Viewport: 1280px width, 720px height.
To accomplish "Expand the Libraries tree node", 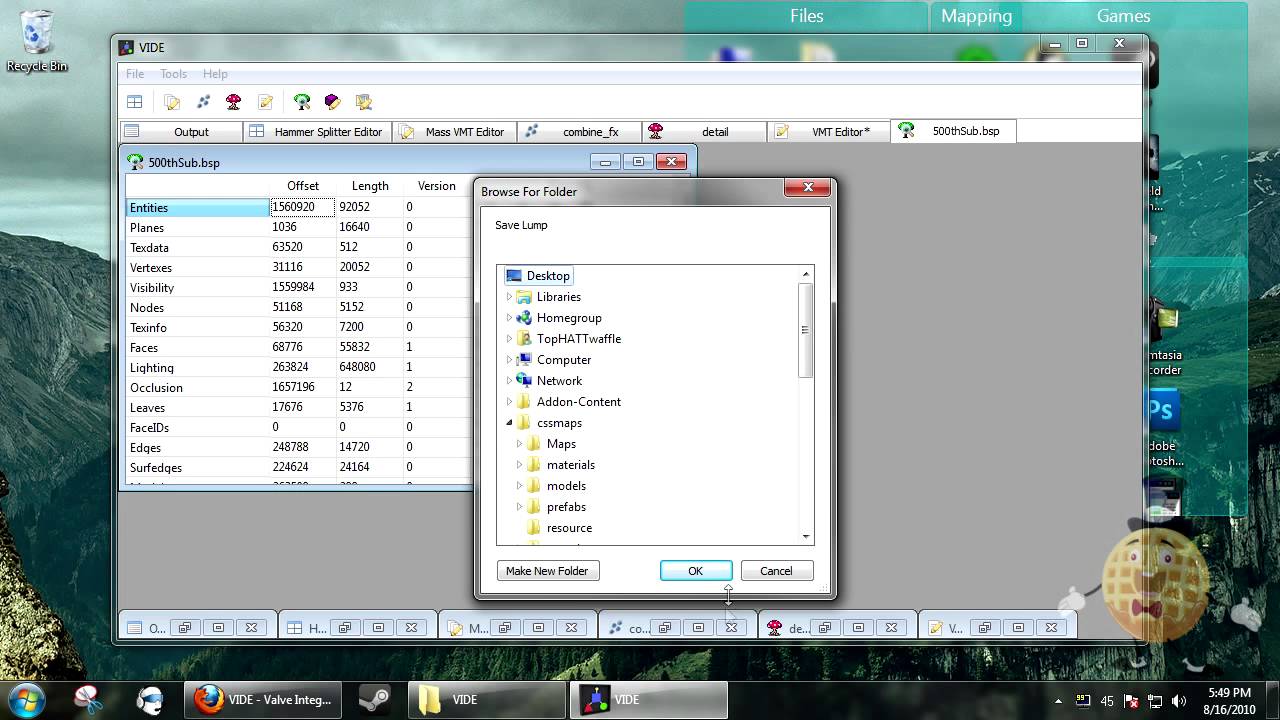I will coord(509,297).
